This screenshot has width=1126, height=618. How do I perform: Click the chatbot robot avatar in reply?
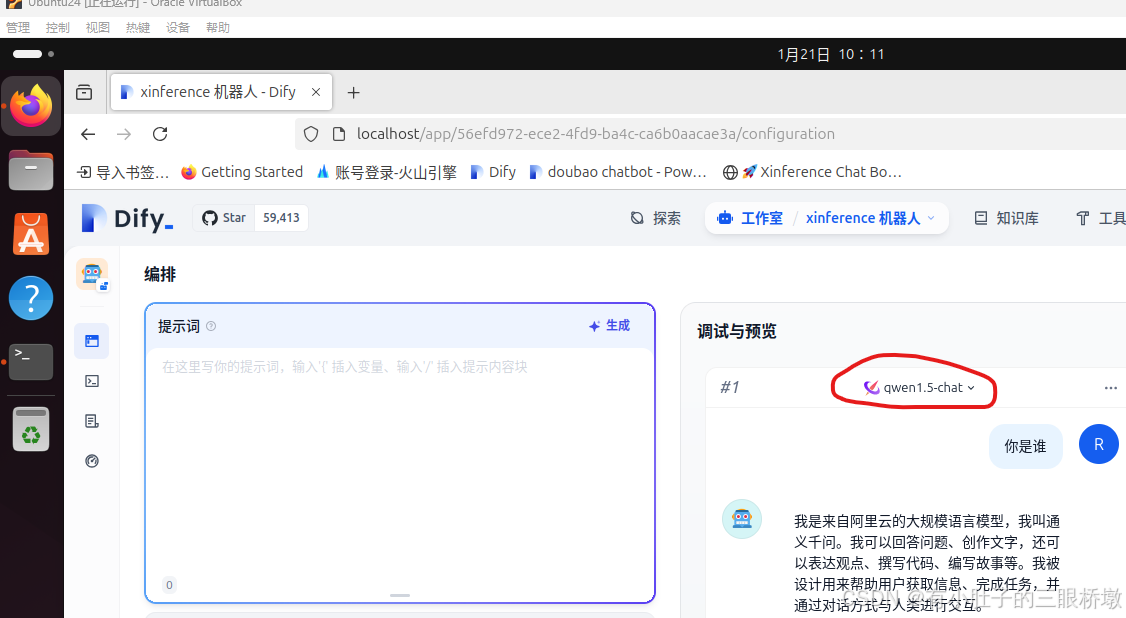(742, 519)
